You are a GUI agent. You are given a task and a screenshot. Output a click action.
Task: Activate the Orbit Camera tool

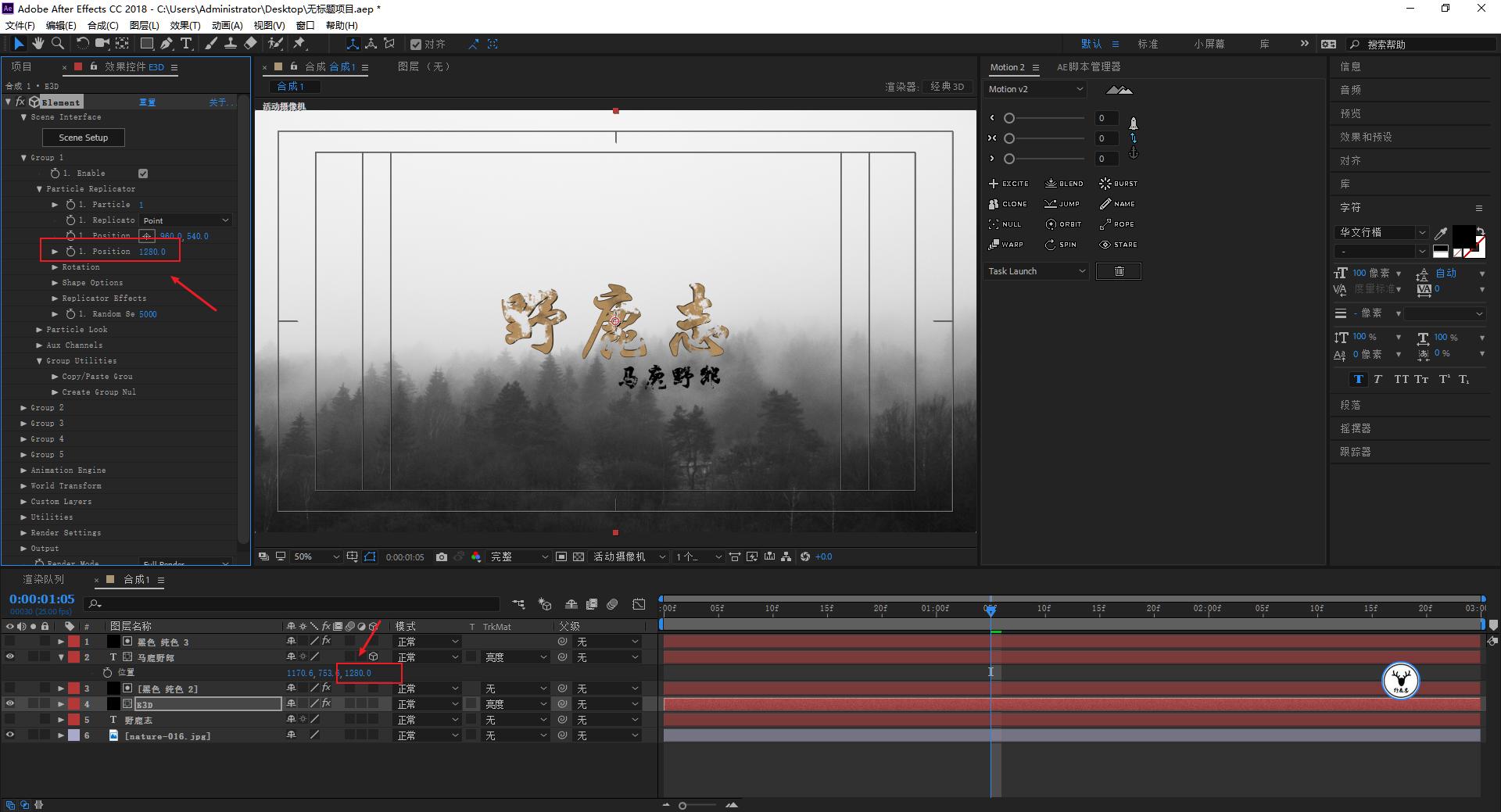103,44
